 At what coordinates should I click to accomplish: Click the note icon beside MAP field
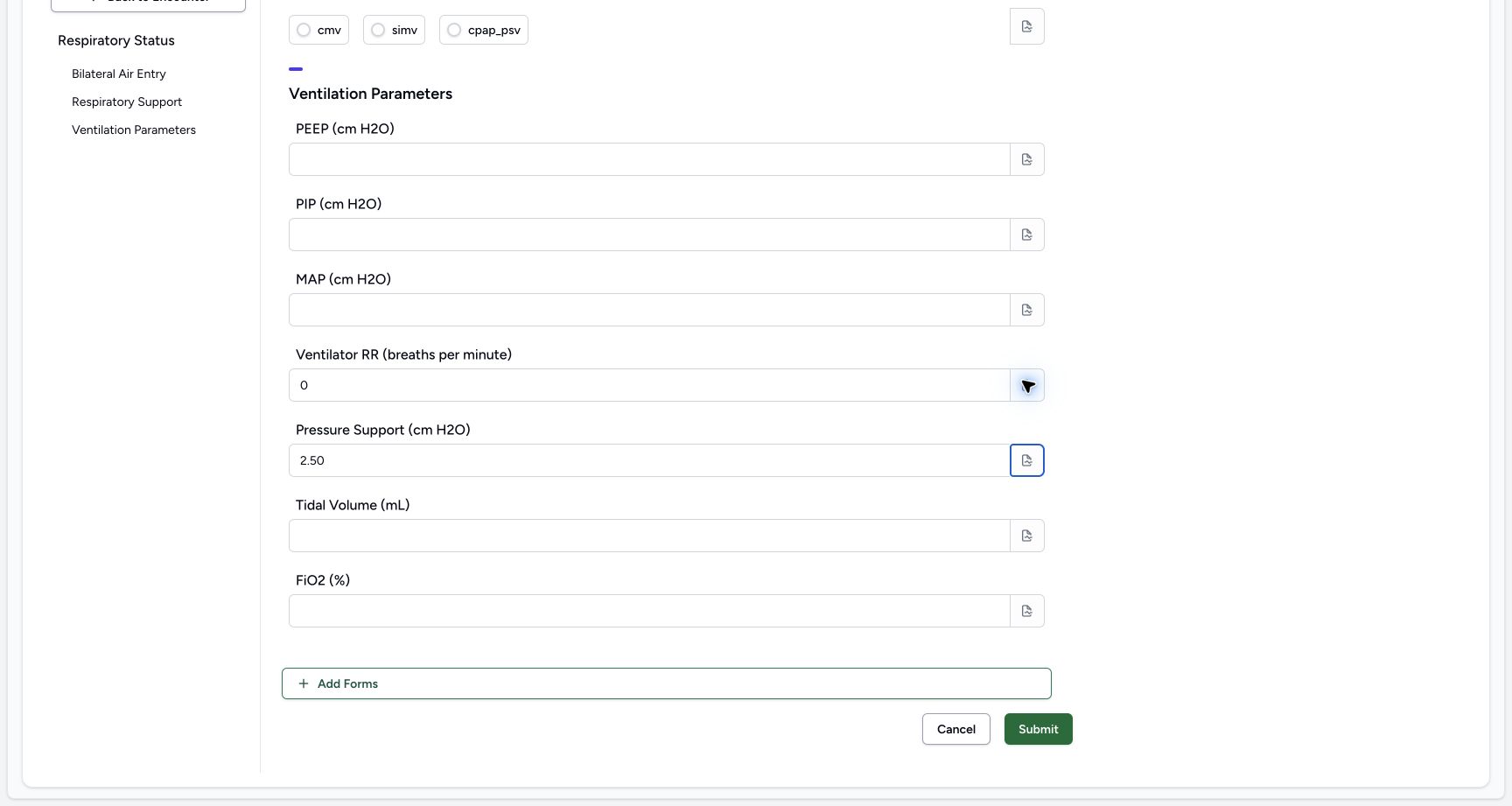[x=1027, y=310]
